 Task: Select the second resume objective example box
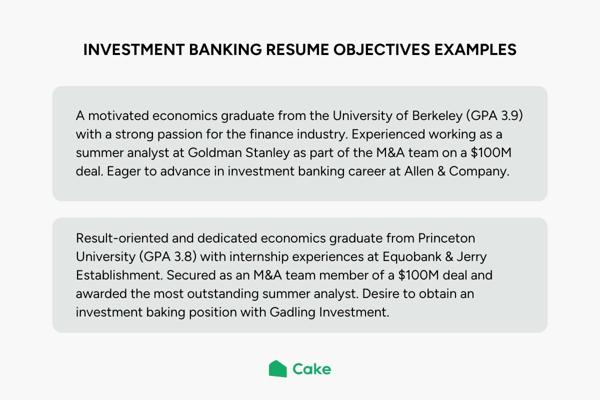[x=300, y=275]
